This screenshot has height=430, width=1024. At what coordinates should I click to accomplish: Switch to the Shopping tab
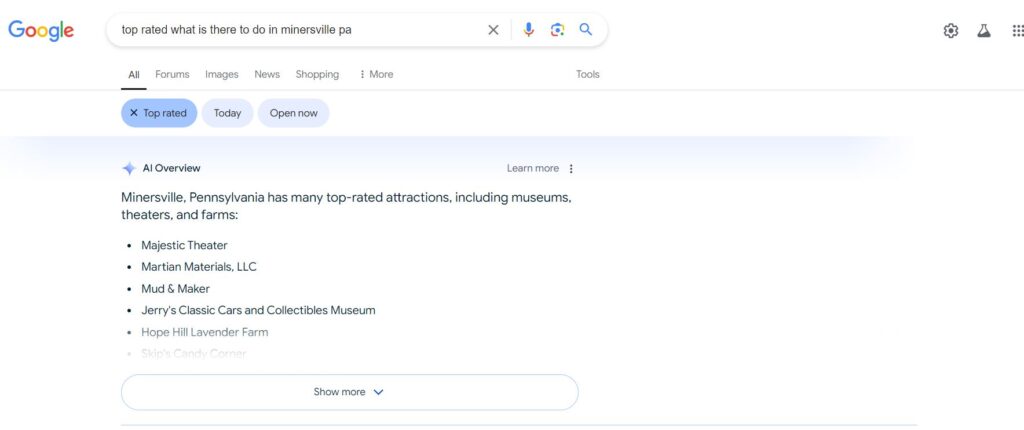tap(317, 74)
